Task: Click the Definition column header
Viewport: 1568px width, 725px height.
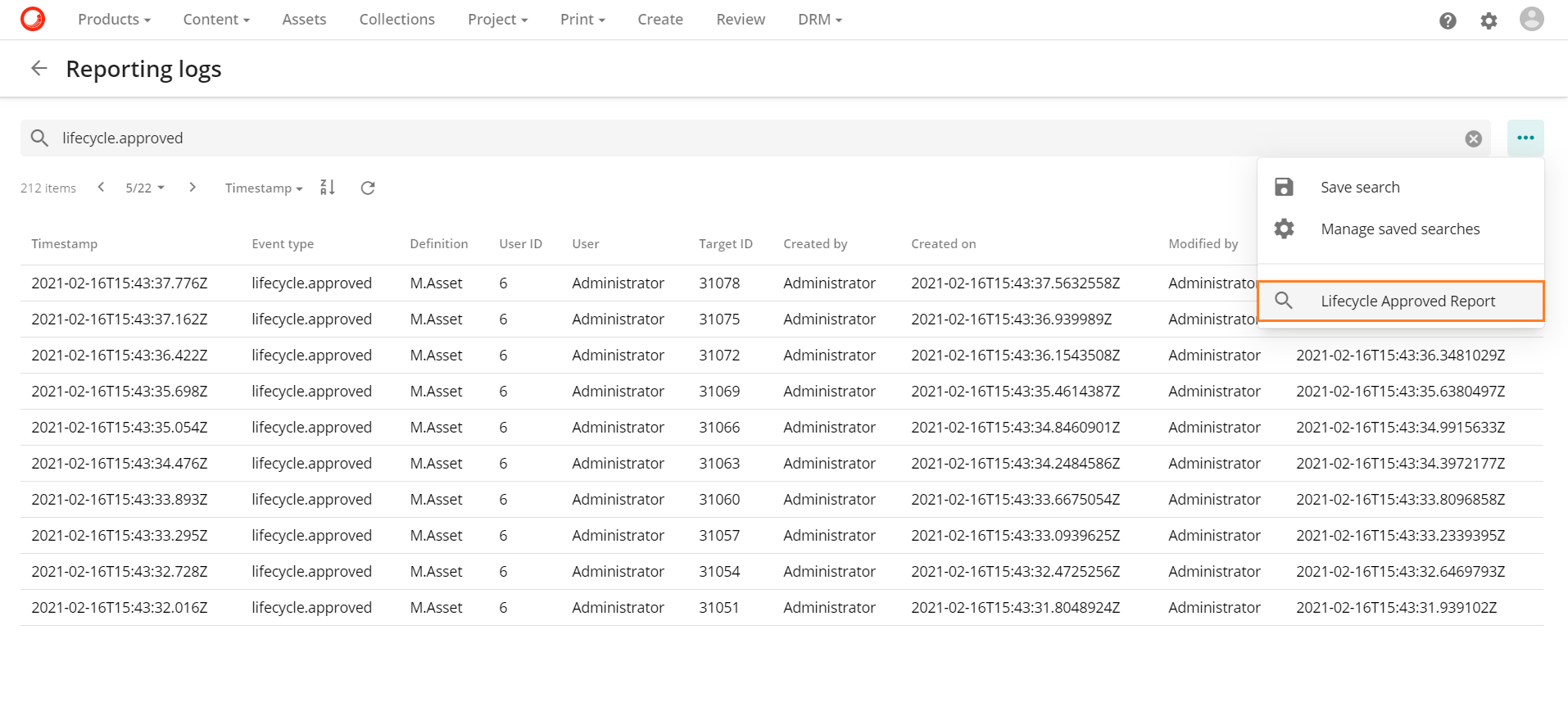Action: pyautogui.click(x=439, y=243)
